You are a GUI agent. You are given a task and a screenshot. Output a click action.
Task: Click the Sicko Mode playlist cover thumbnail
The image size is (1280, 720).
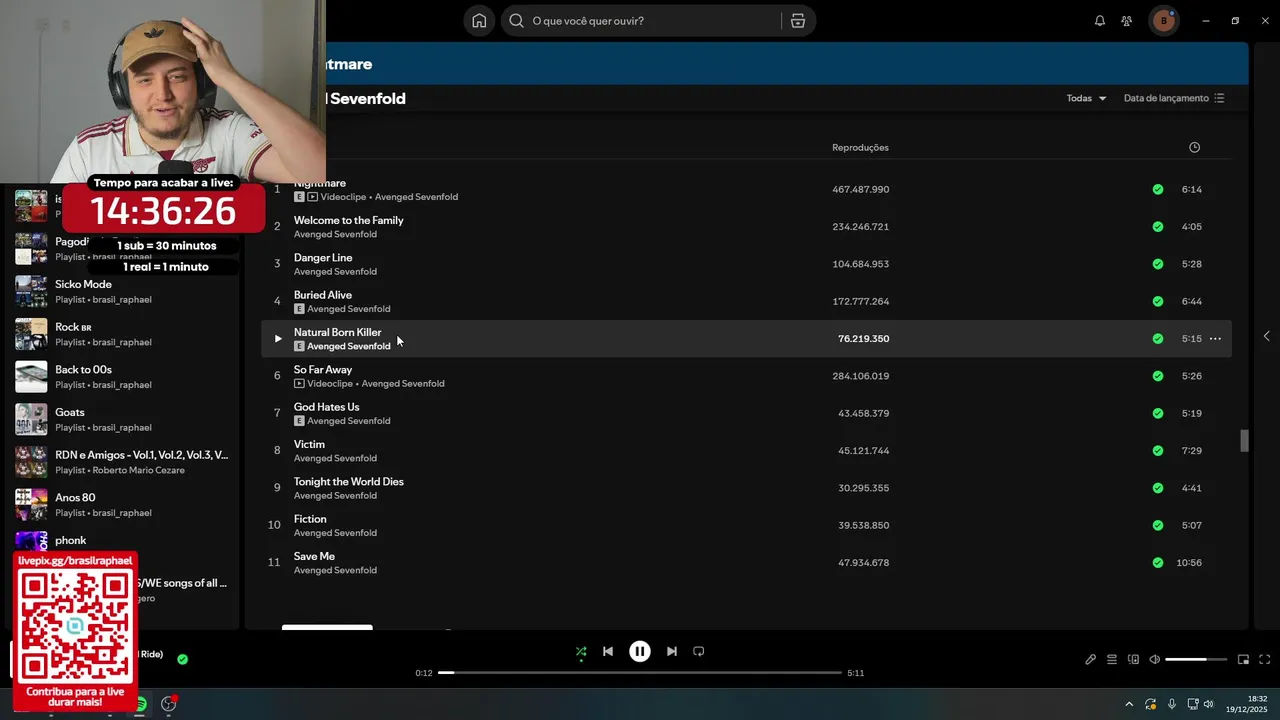(x=31, y=291)
